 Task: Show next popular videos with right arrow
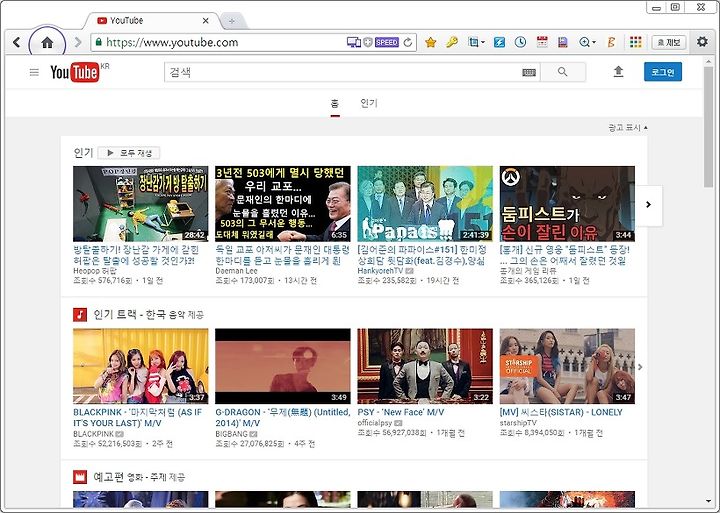point(648,205)
